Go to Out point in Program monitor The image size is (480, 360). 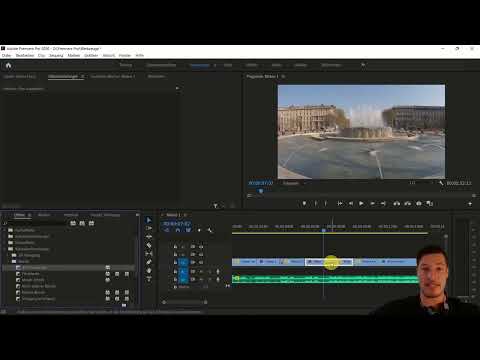(383, 203)
